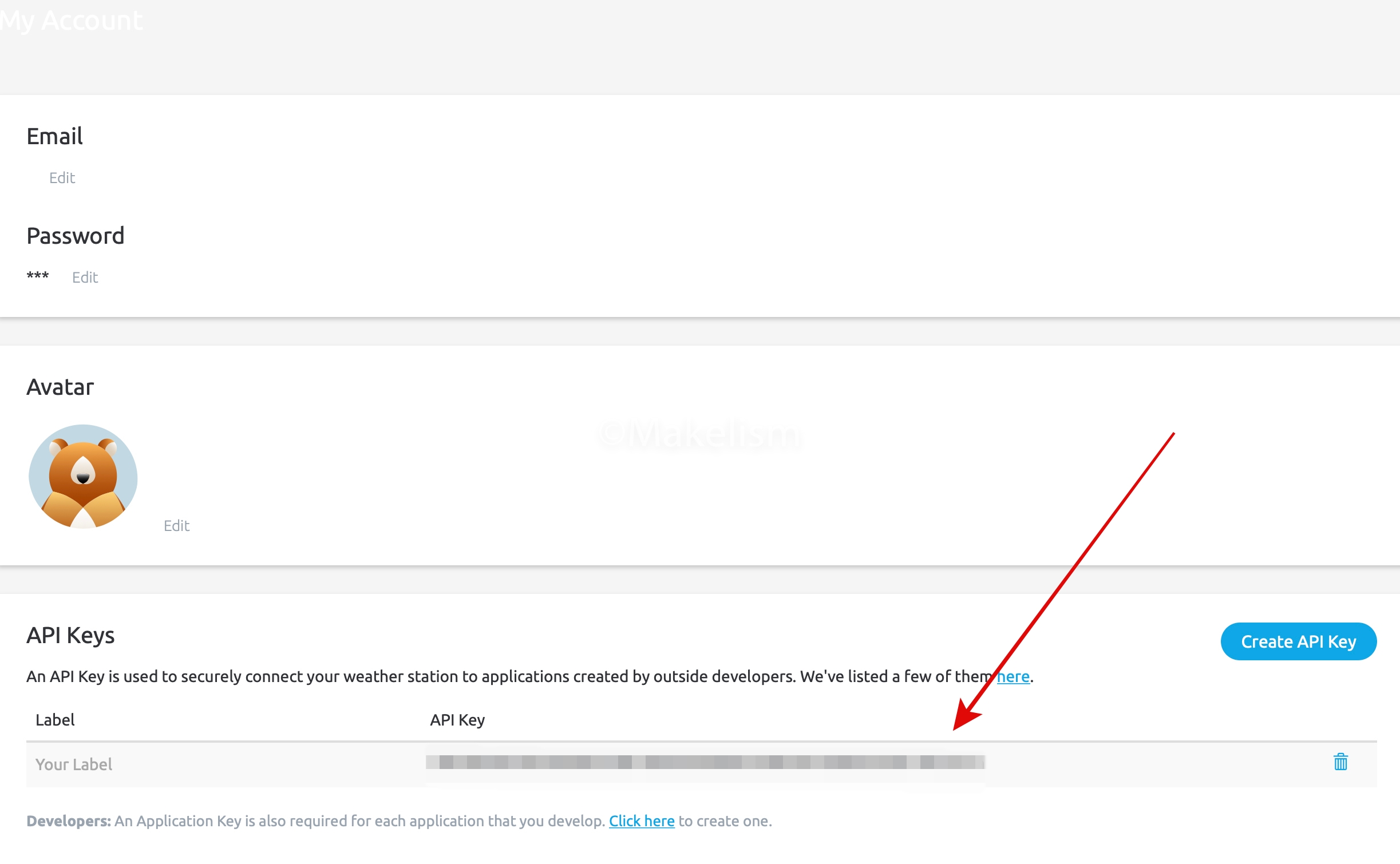Click the bold 'Developers:' note text
Viewport: 1400px width, 864px height.
tap(69, 821)
